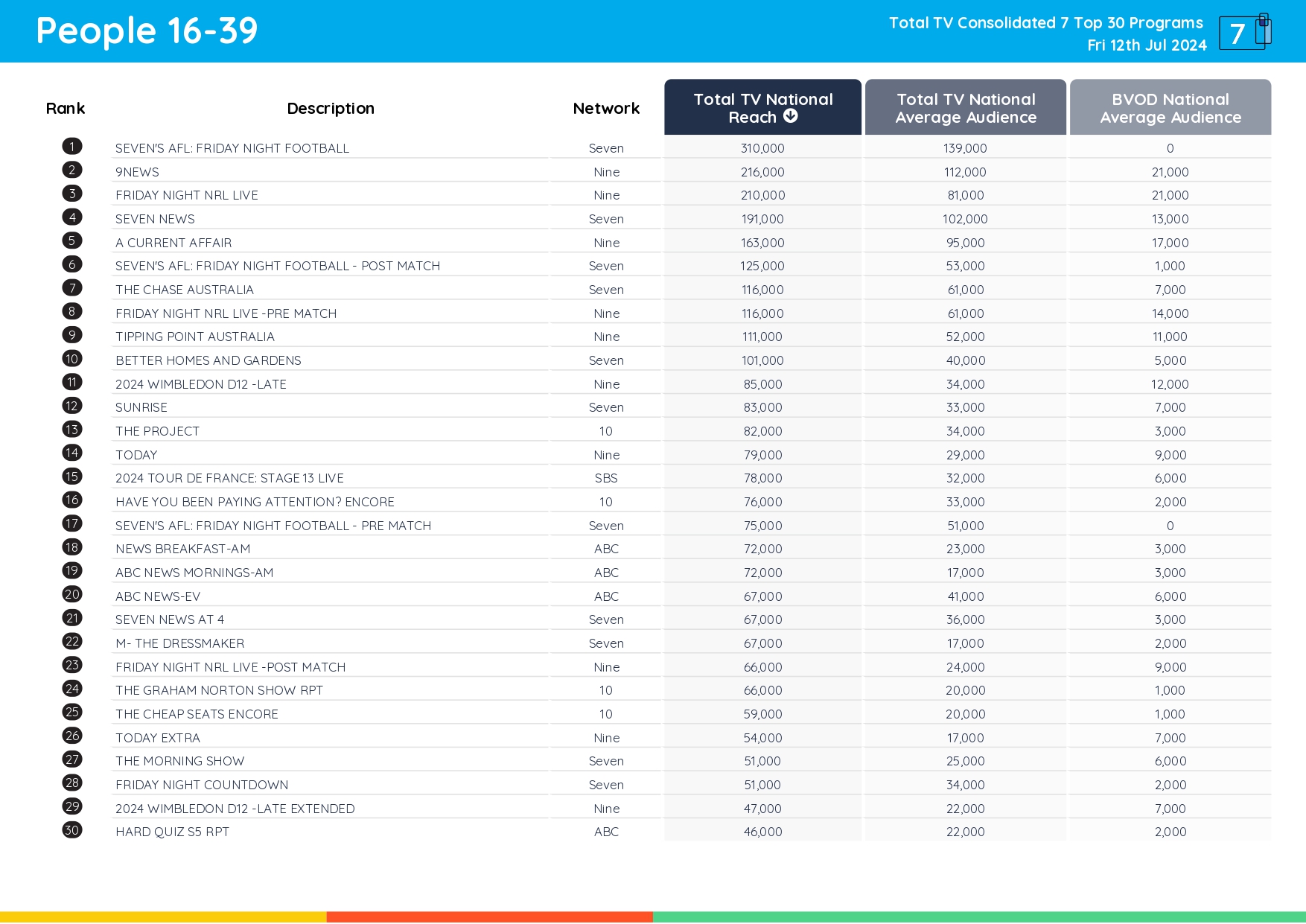Screen dimensions: 1306x924
Task: Select the rank 1 badge beside SEVEN'S AFL
Action: tap(71, 146)
